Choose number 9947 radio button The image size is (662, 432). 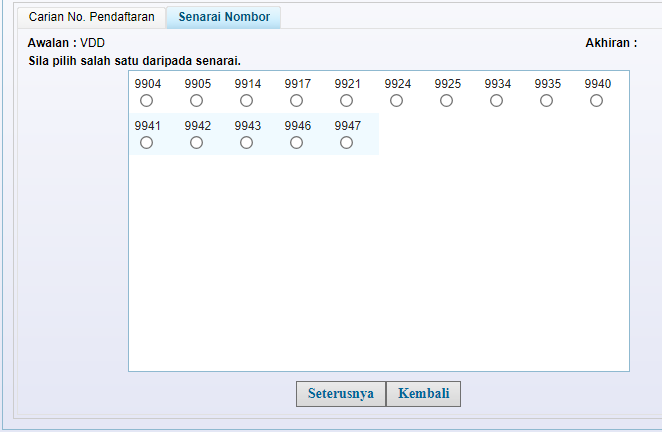[x=347, y=143]
